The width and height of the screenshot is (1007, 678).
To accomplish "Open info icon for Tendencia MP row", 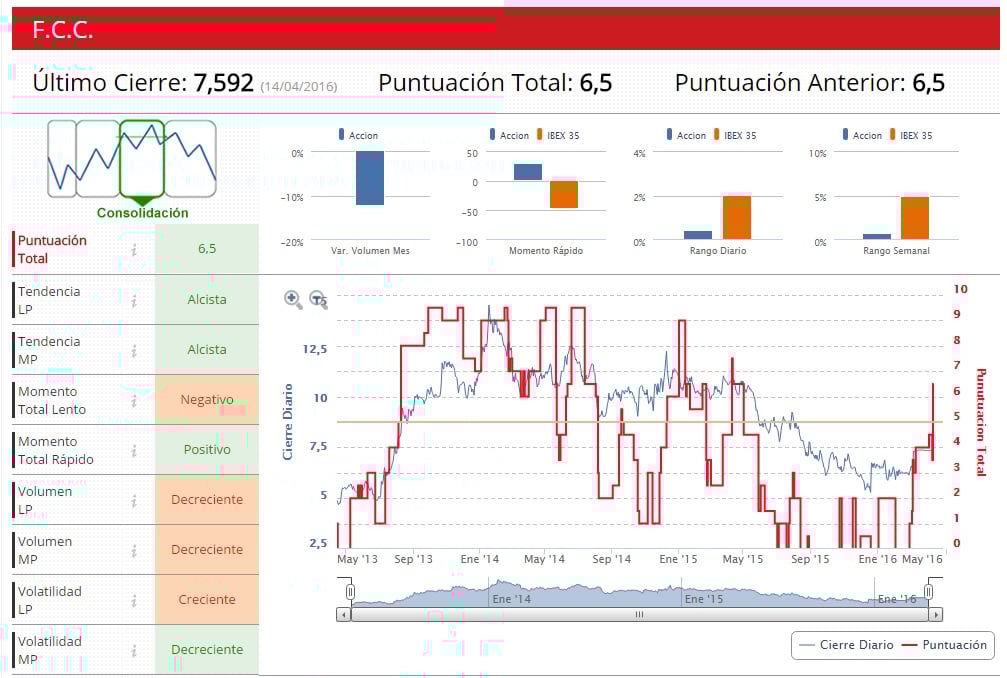I will tap(134, 351).
